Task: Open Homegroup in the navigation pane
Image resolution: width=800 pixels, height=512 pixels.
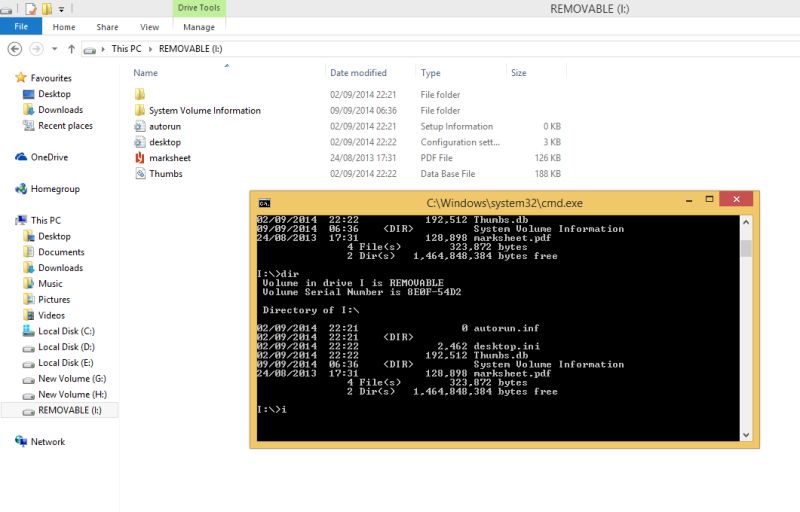Action: 55,189
